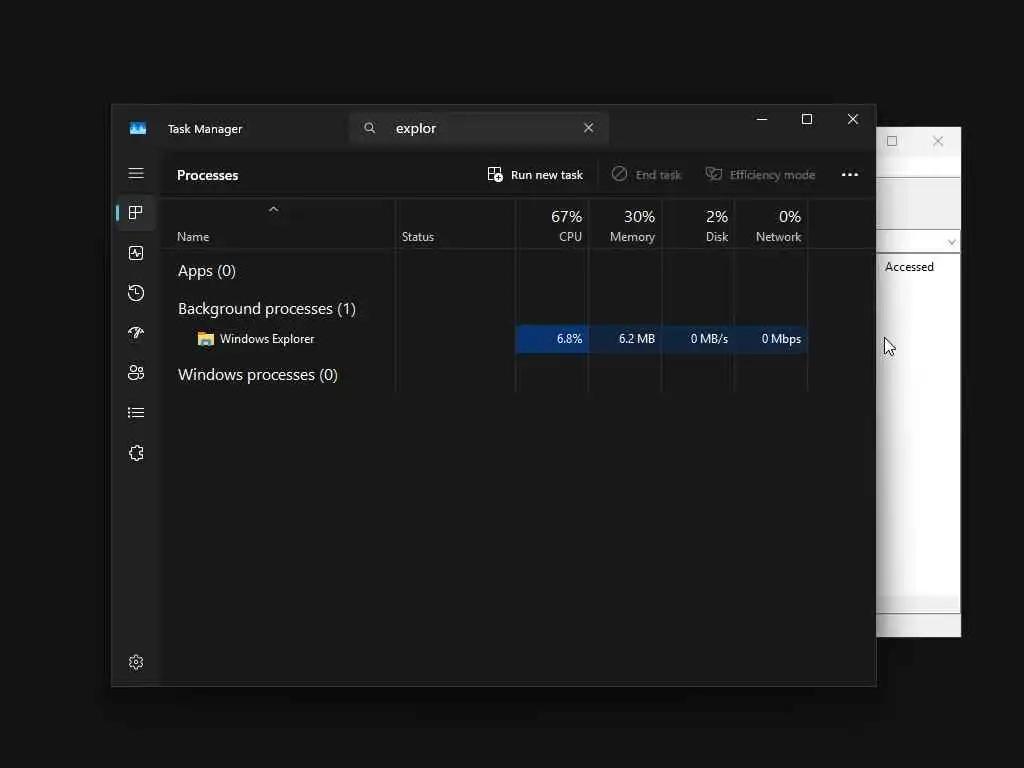Screen dimensions: 1024x768
Task: Select the Processes sidebar icon
Action: (136, 212)
